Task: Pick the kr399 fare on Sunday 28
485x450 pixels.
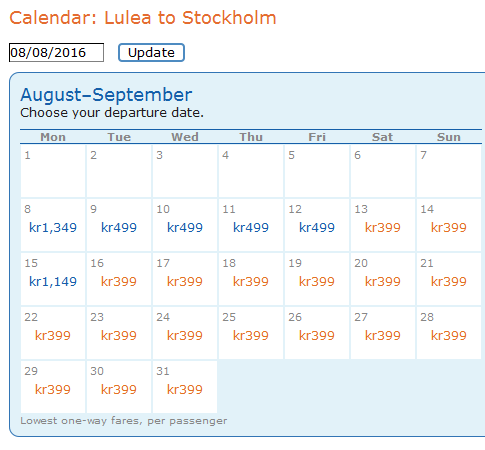Action: click(449, 336)
